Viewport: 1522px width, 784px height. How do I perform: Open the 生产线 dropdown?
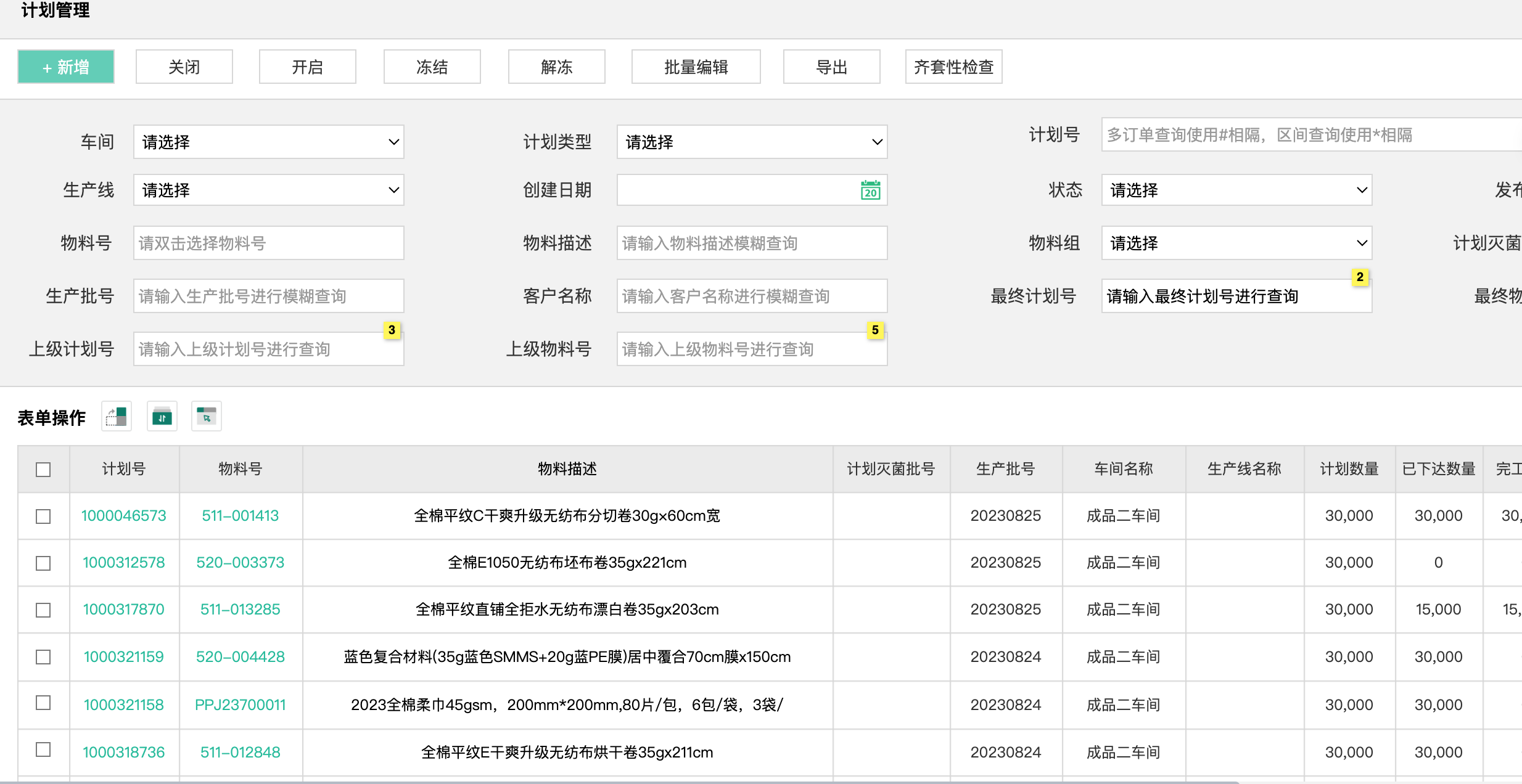[269, 190]
